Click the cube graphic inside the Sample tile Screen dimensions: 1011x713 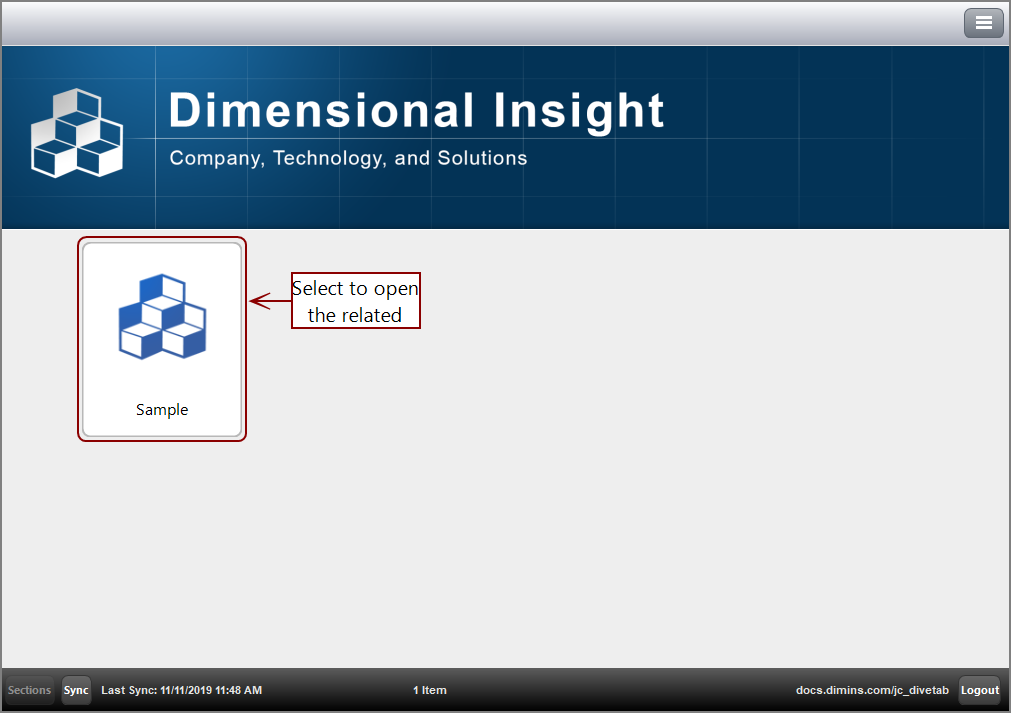click(162, 315)
